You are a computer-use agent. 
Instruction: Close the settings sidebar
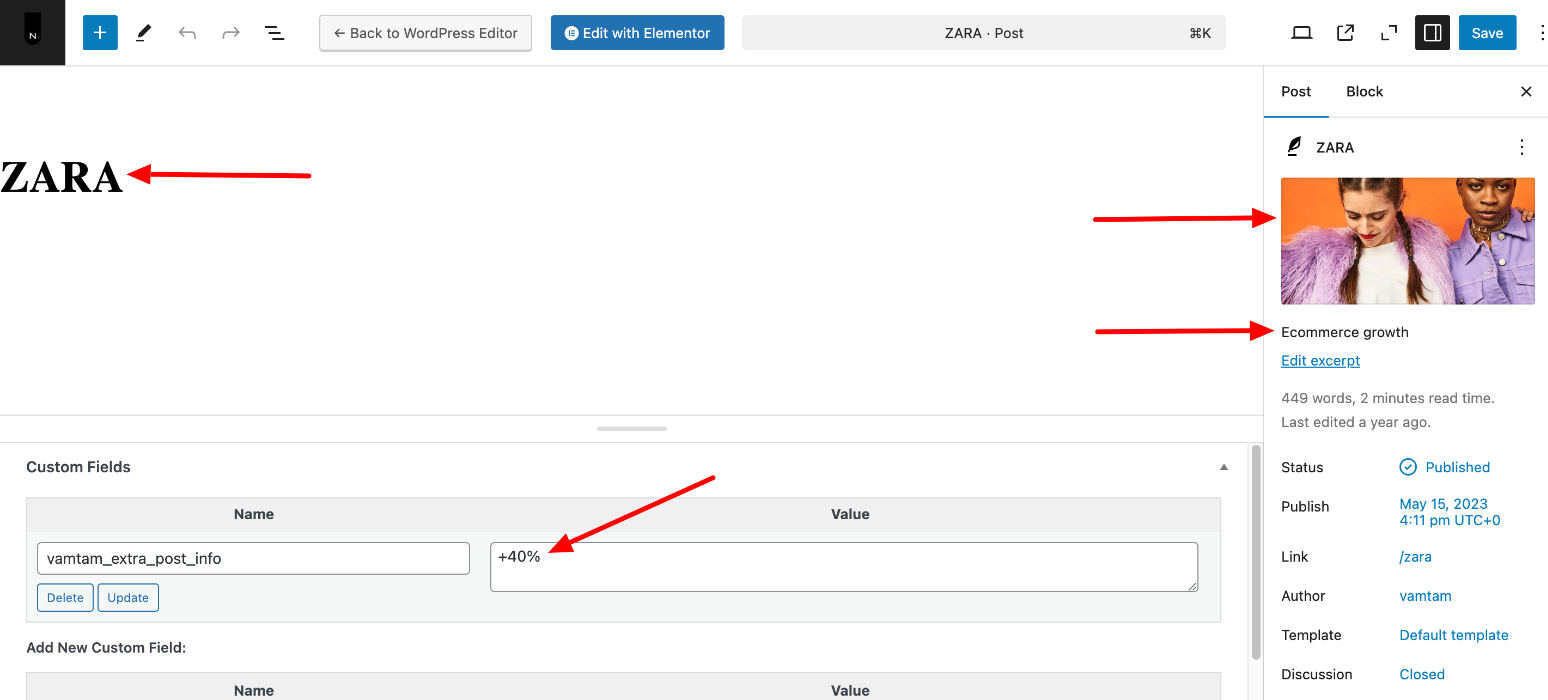(x=1526, y=92)
